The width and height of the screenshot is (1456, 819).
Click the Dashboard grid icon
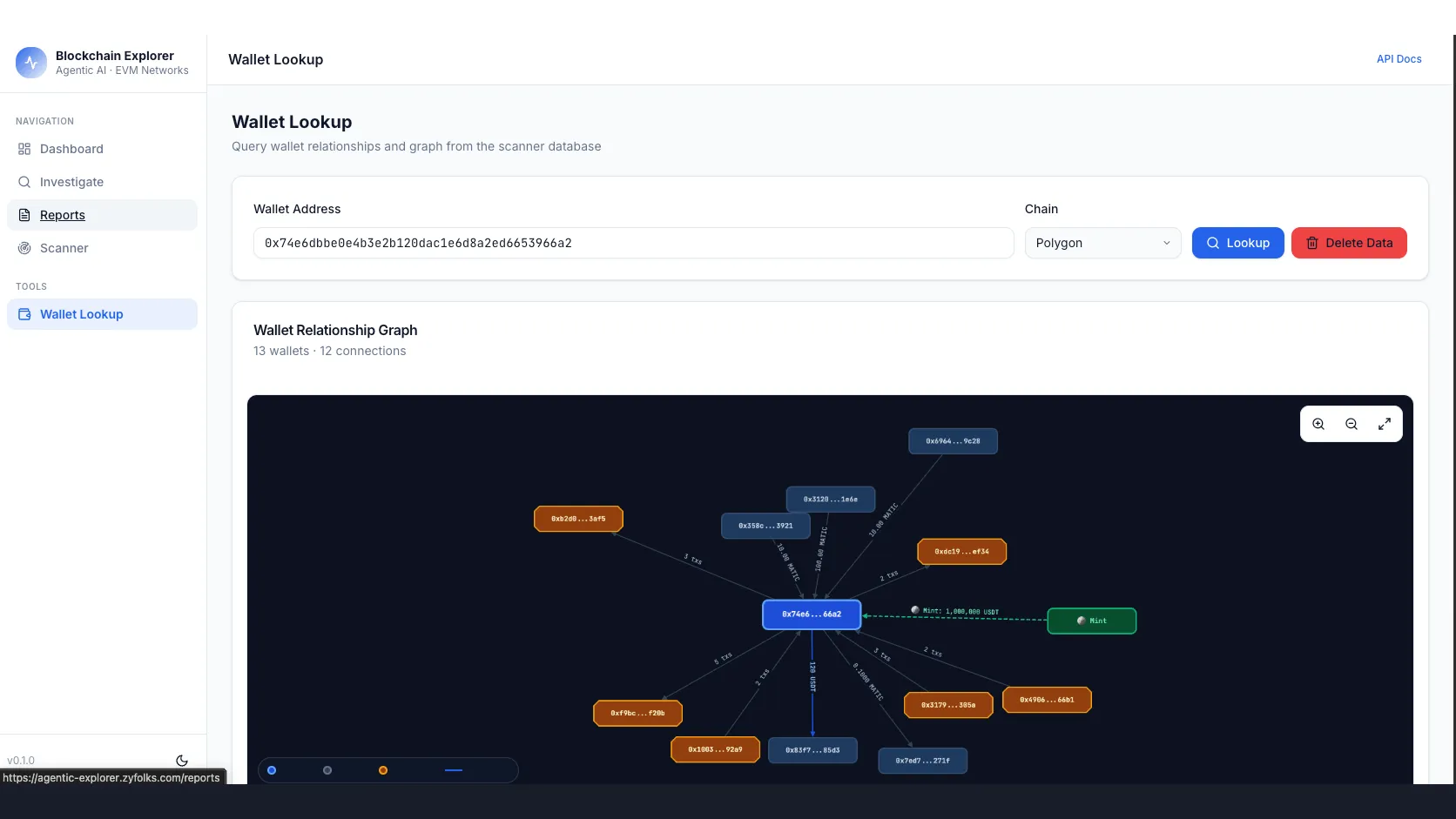24,149
